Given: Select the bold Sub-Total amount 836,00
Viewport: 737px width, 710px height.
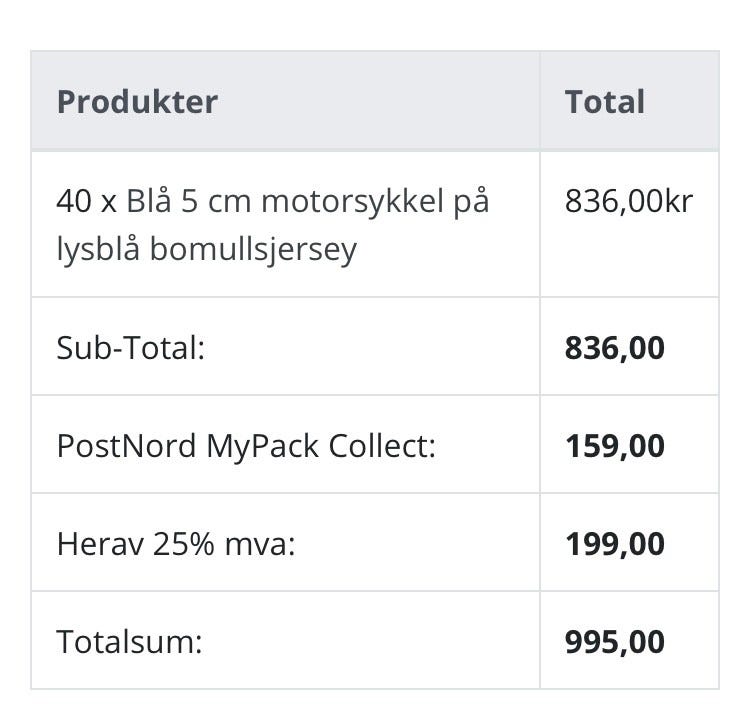Looking at the screenshot, I should [614, 348].
